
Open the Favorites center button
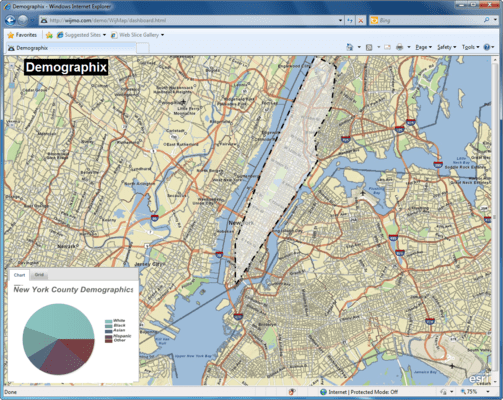[22, 35]
